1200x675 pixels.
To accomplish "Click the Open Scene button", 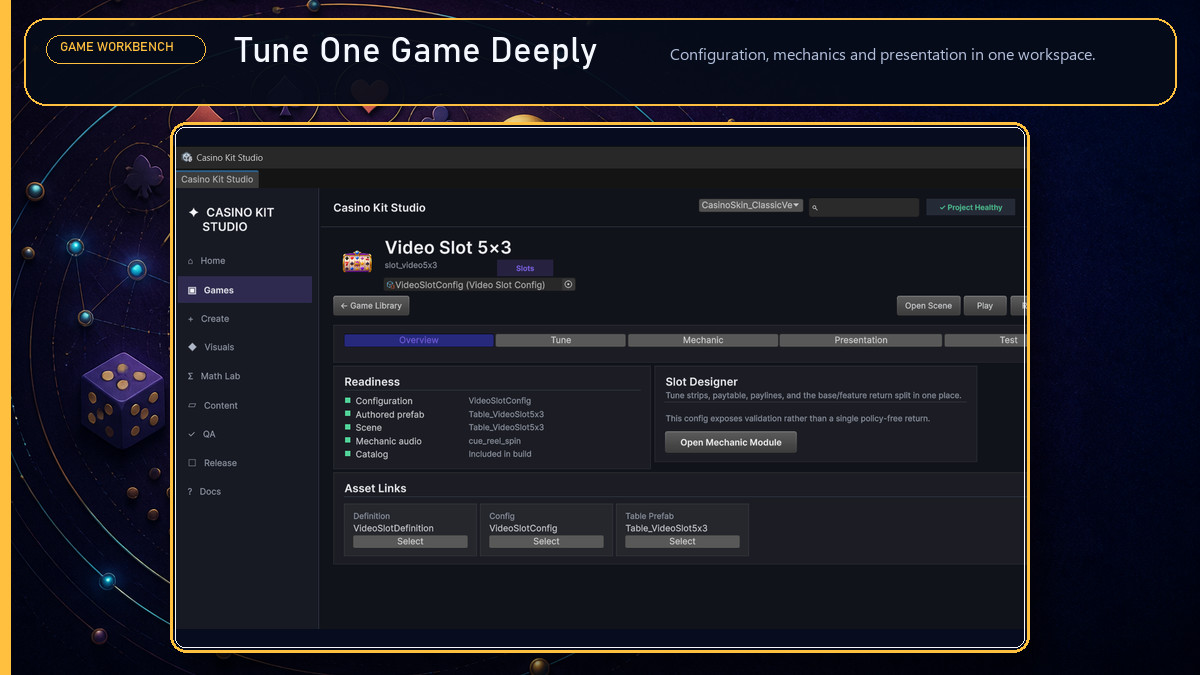I will coord(929,306).
